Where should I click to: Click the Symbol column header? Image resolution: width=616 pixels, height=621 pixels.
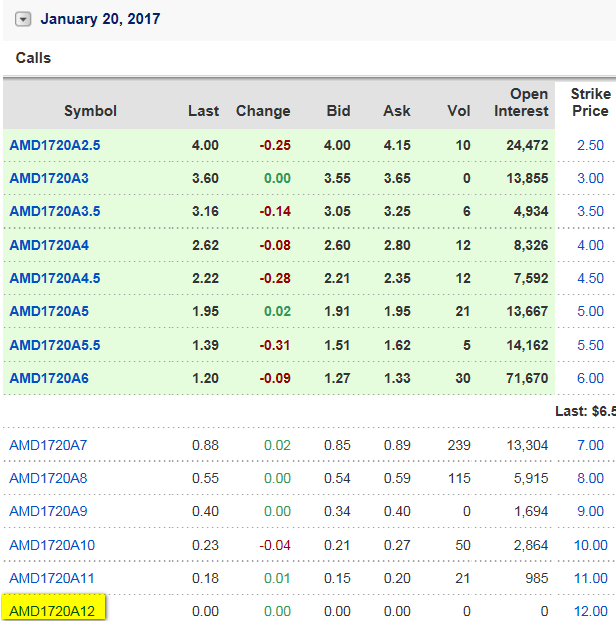[x=90, y=111]
